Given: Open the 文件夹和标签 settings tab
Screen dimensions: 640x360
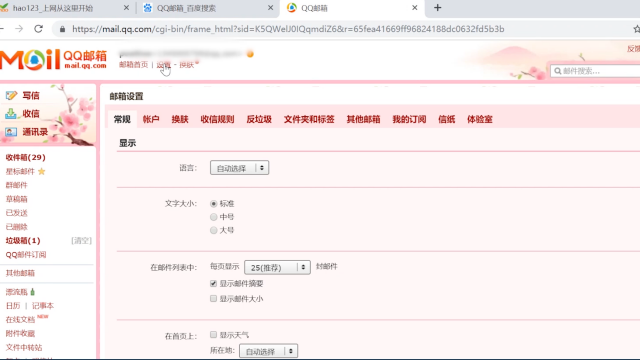Looking at the screenshot, I should click(x=309, y=119).
